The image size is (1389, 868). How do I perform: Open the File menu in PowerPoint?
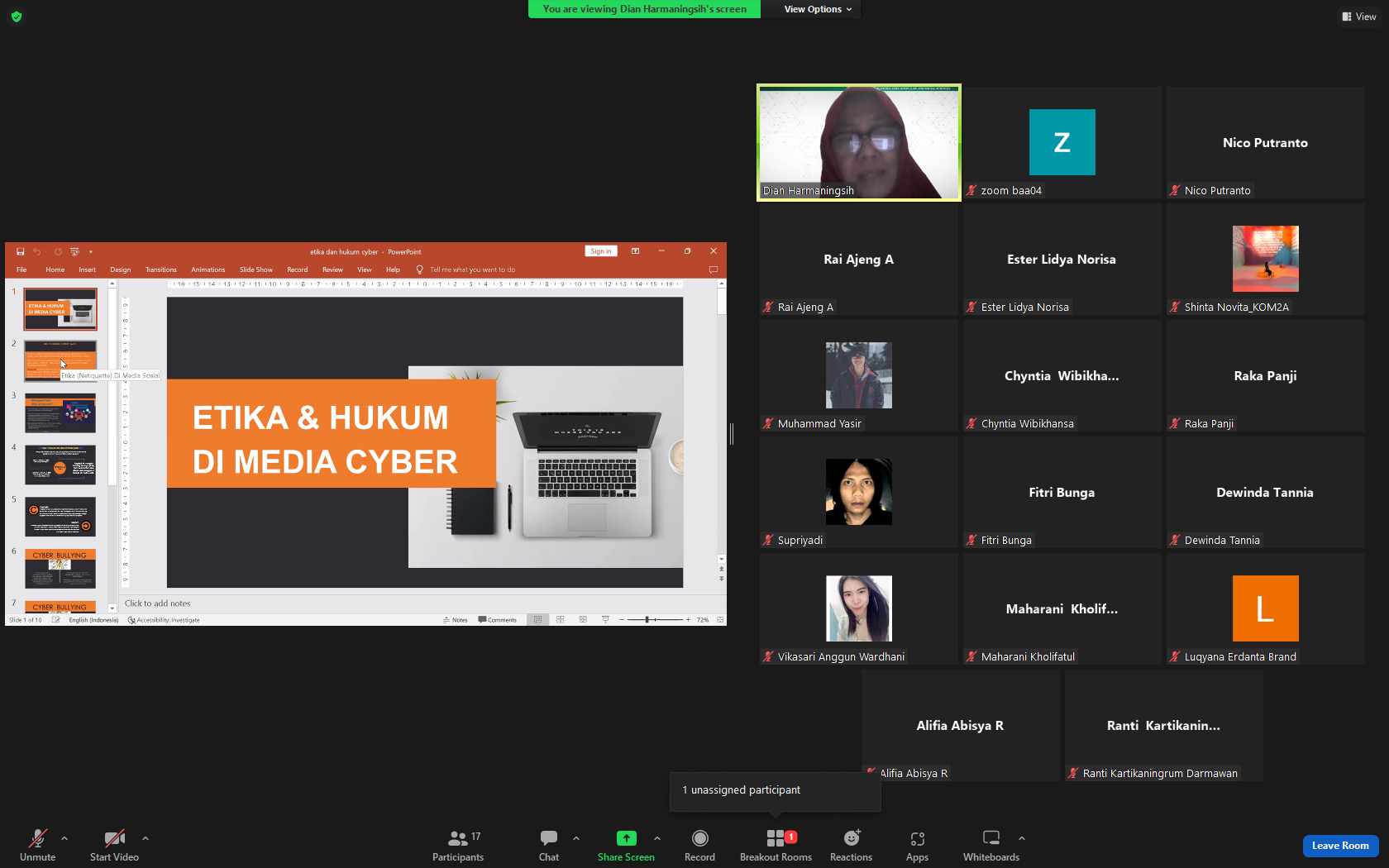coord(21,269)
